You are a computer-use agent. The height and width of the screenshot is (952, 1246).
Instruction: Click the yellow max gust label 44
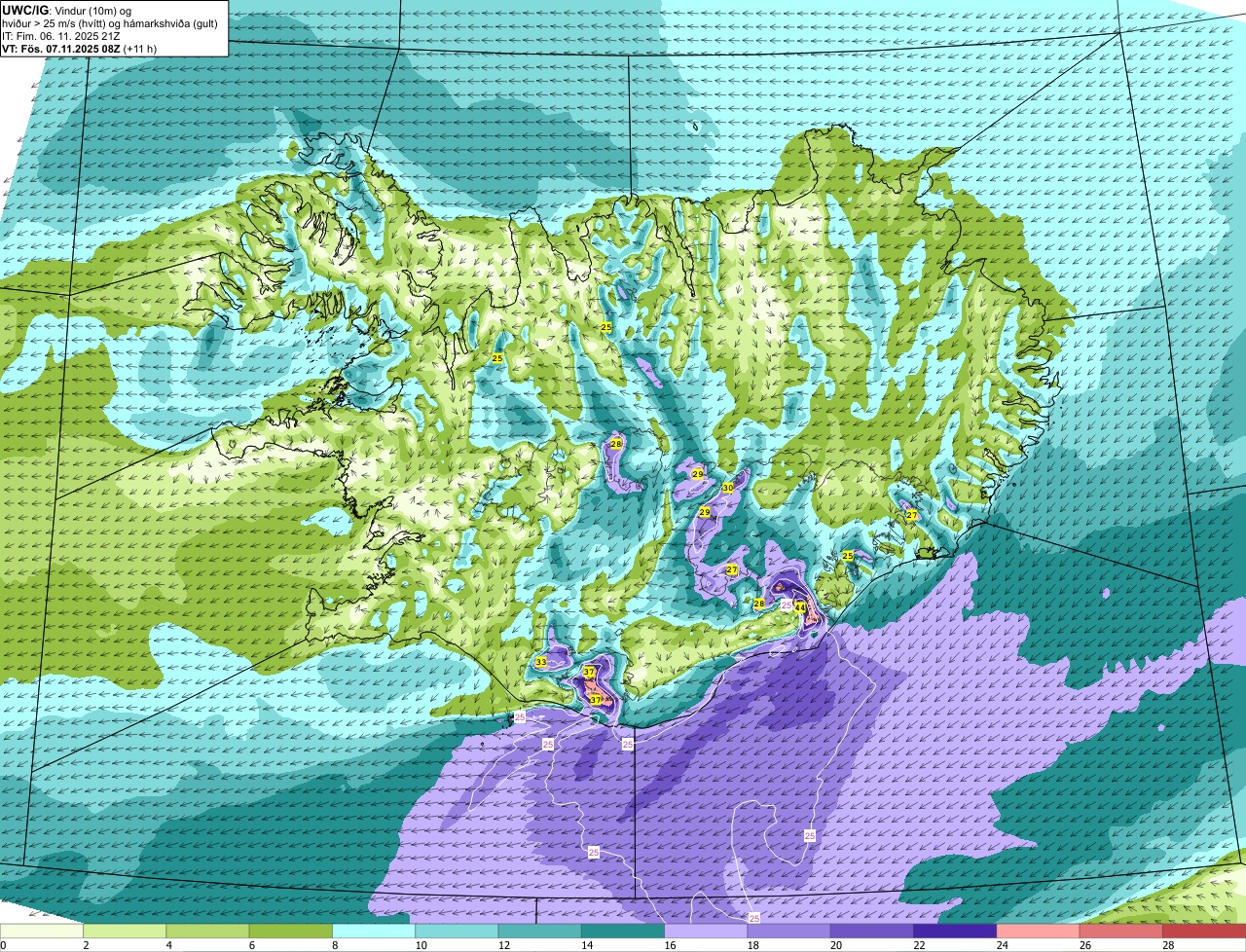[800, 607]
